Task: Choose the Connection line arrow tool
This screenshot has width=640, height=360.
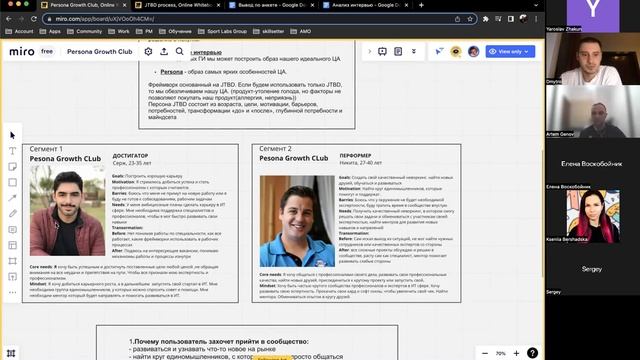Action: (13, 198)
